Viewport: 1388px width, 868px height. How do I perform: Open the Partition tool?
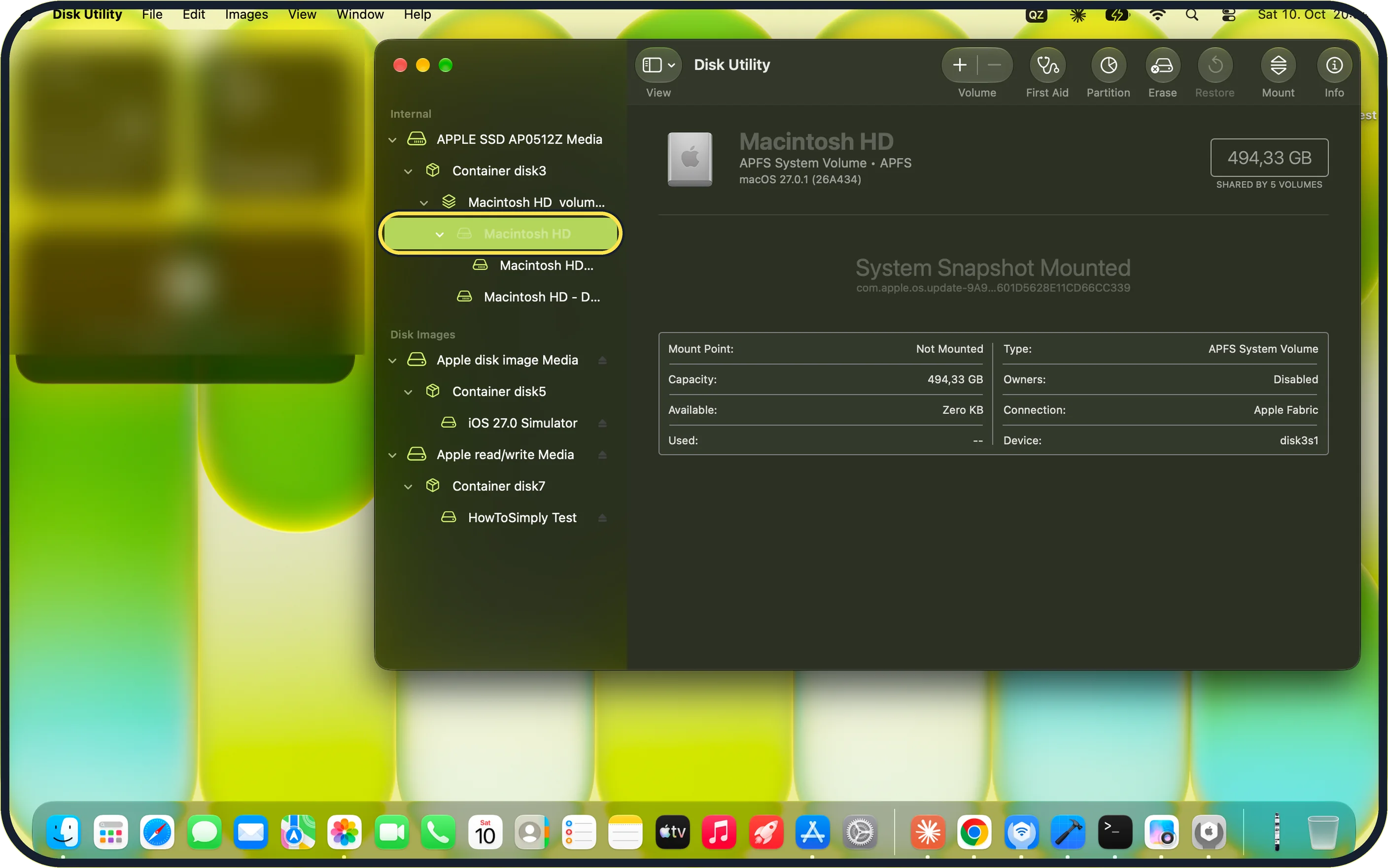click(x=1108, y=66)
